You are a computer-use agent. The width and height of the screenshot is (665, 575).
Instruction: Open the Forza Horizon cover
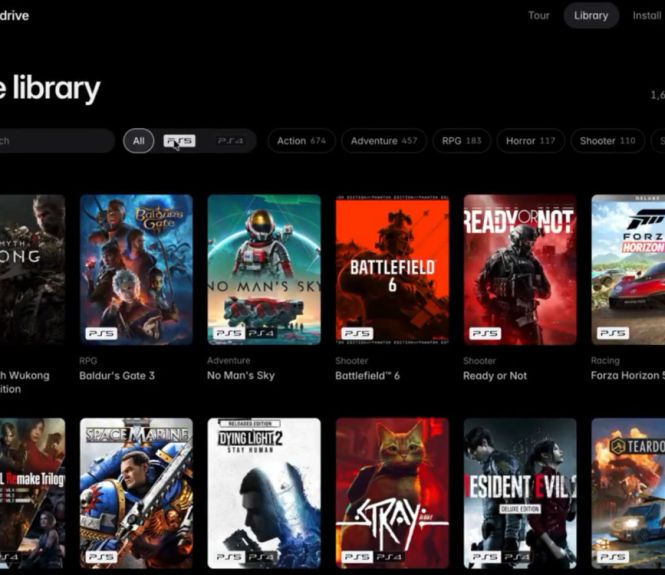click(629, 270)
